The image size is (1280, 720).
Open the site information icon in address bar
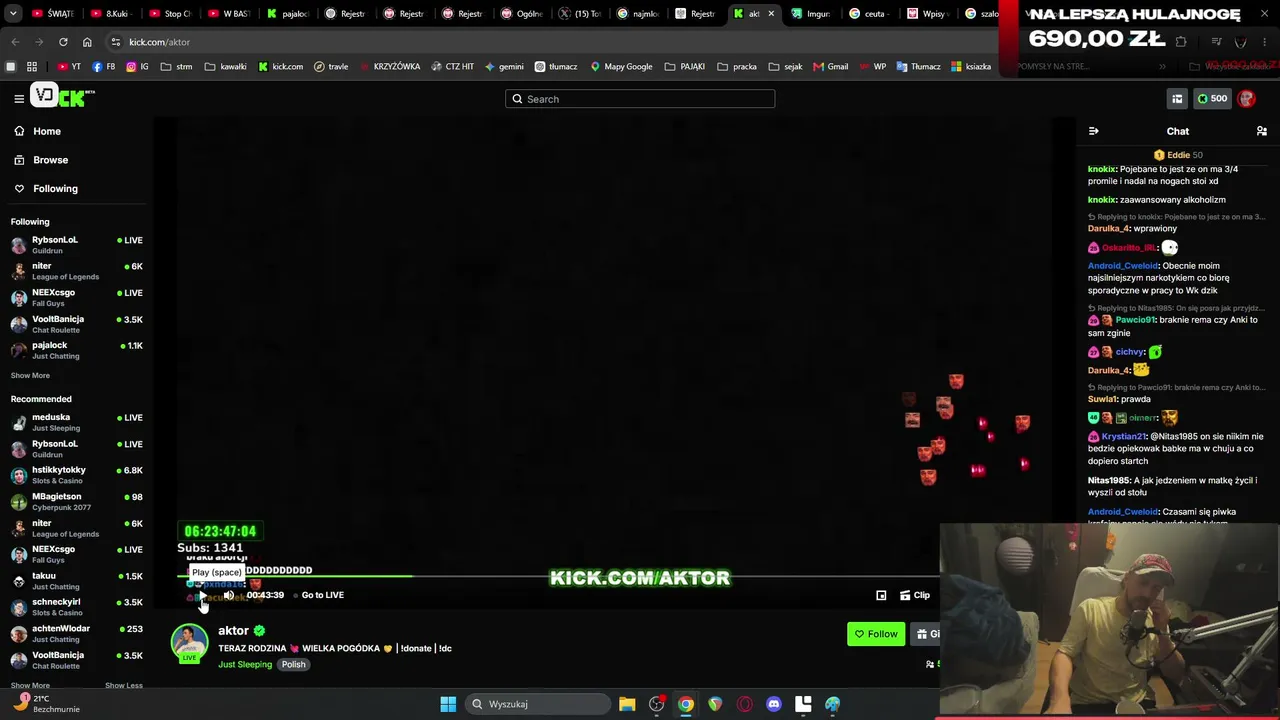tap(116, 42)
